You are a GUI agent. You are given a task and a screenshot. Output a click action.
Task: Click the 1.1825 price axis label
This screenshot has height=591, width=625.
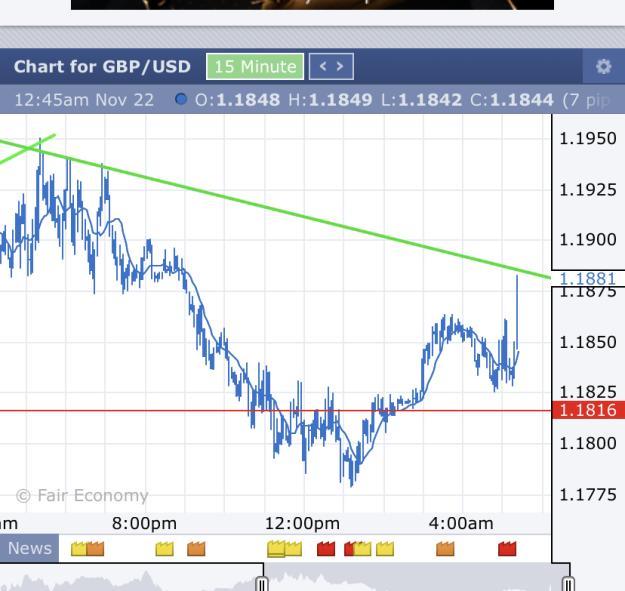pos(588,392)
